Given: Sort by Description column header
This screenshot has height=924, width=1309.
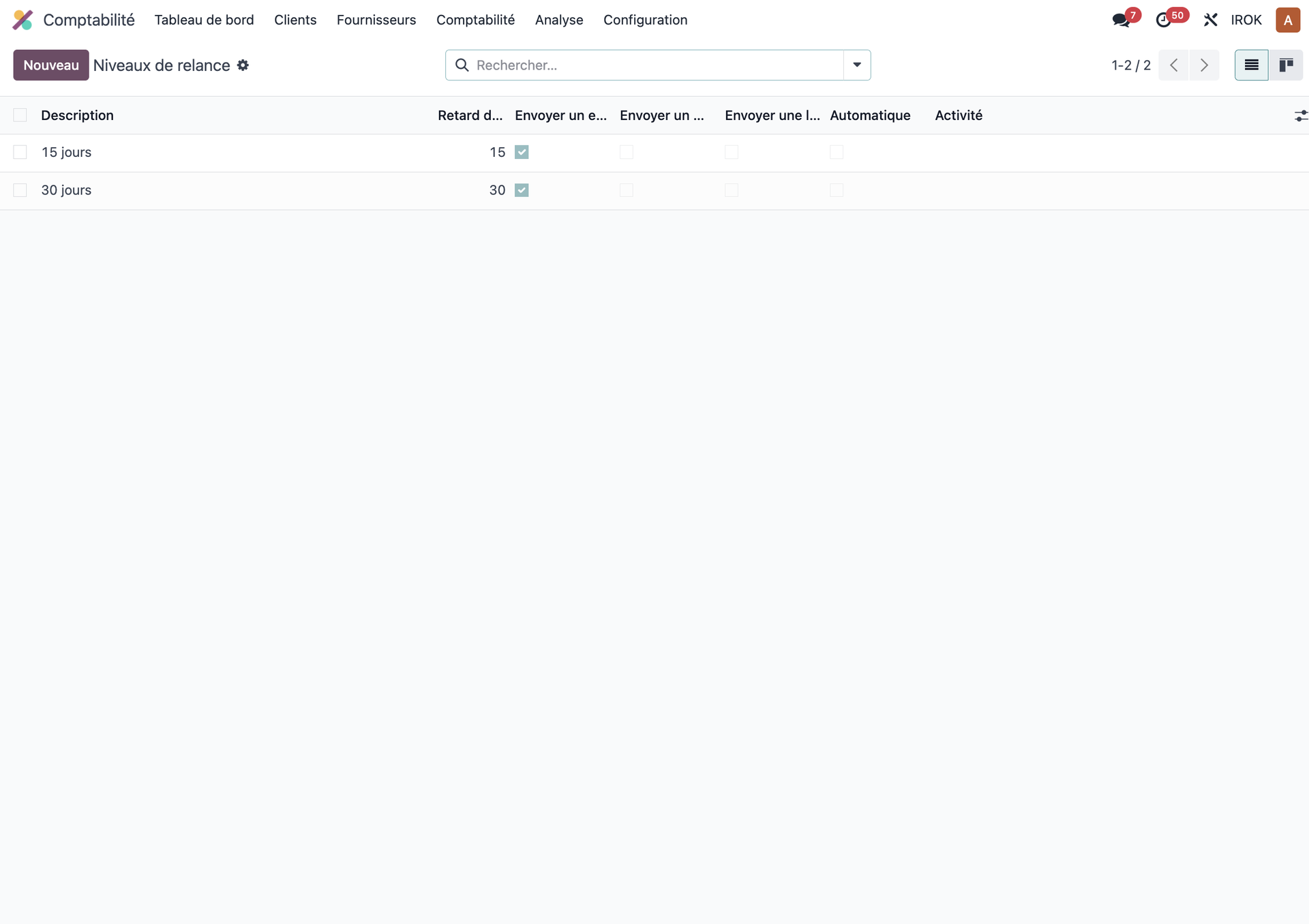Looking at the screenshot, I should [77, 115].
